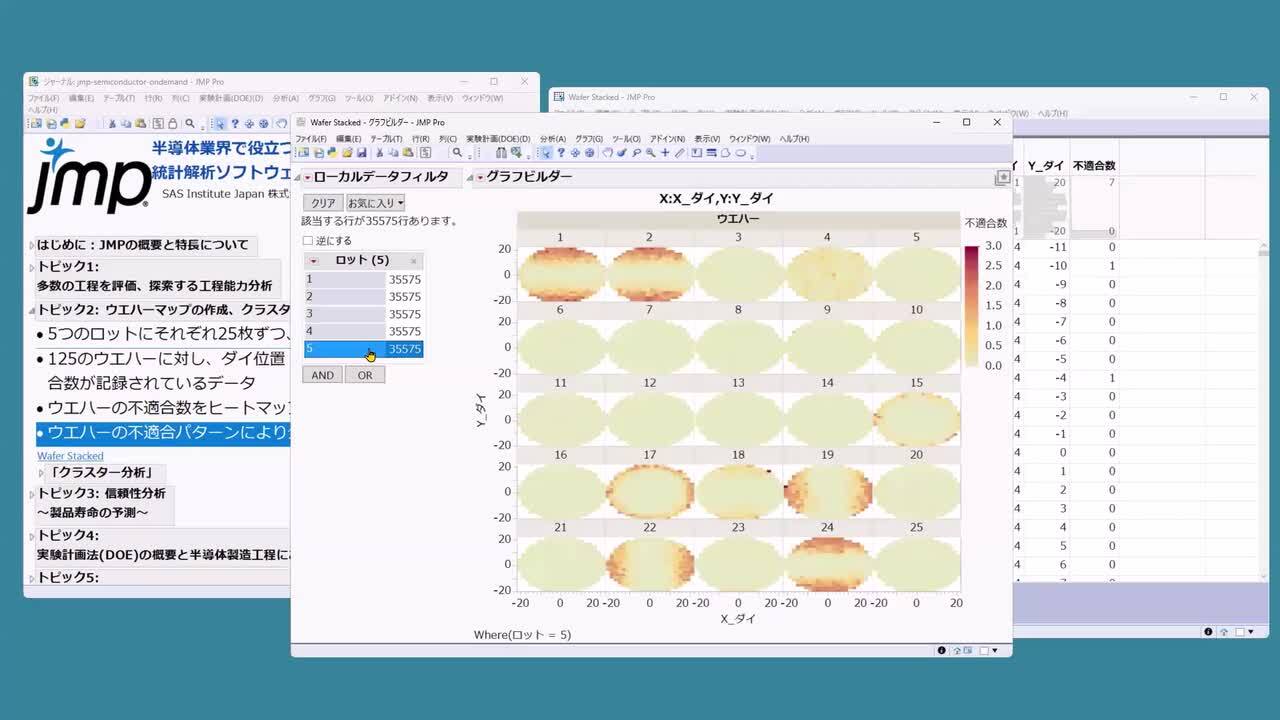
Task: Click New Data Table icon in Graph Builder toolbar
Action: [303, 153]
